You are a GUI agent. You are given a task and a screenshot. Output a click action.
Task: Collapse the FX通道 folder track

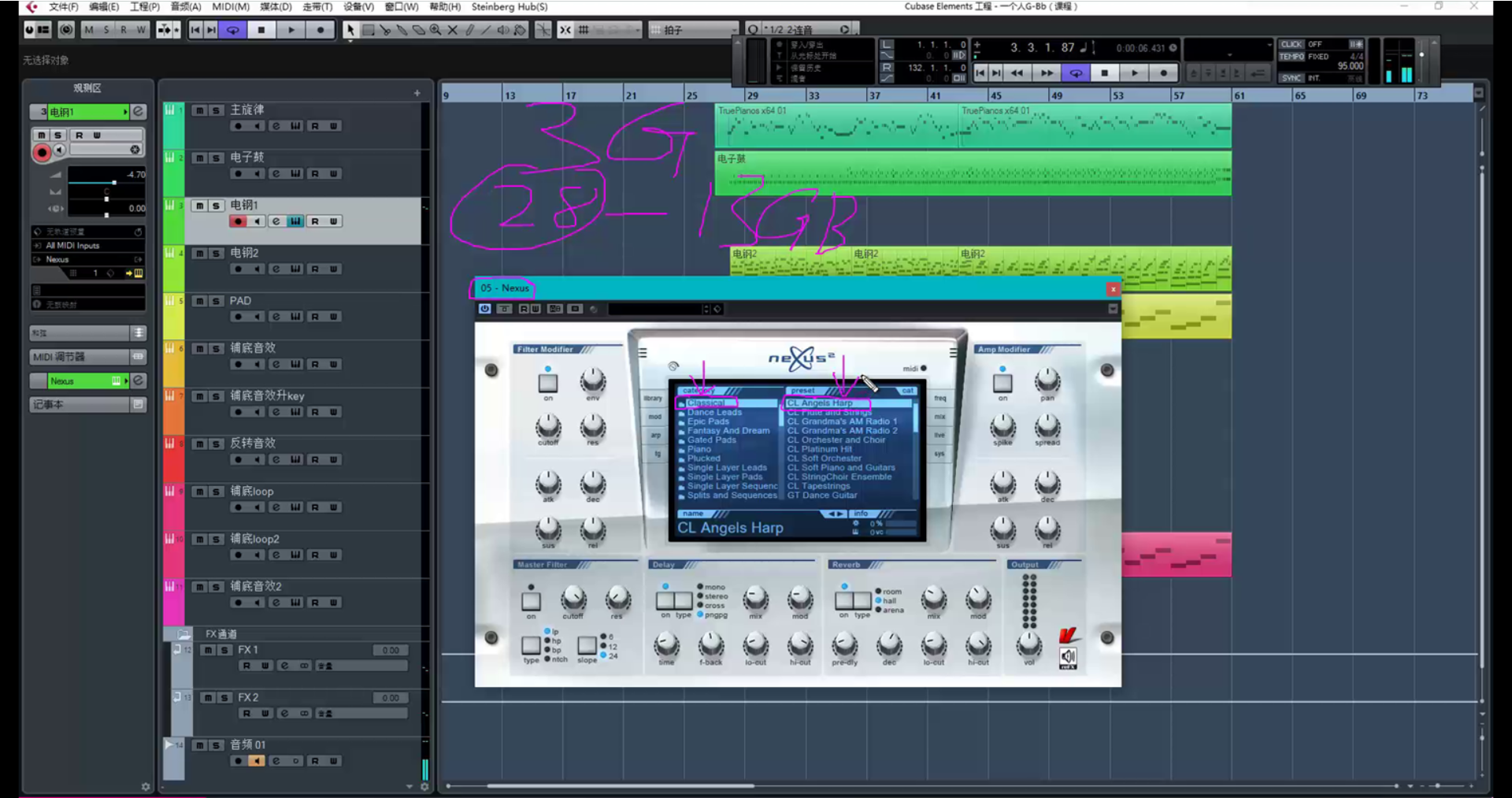point(183,634)
